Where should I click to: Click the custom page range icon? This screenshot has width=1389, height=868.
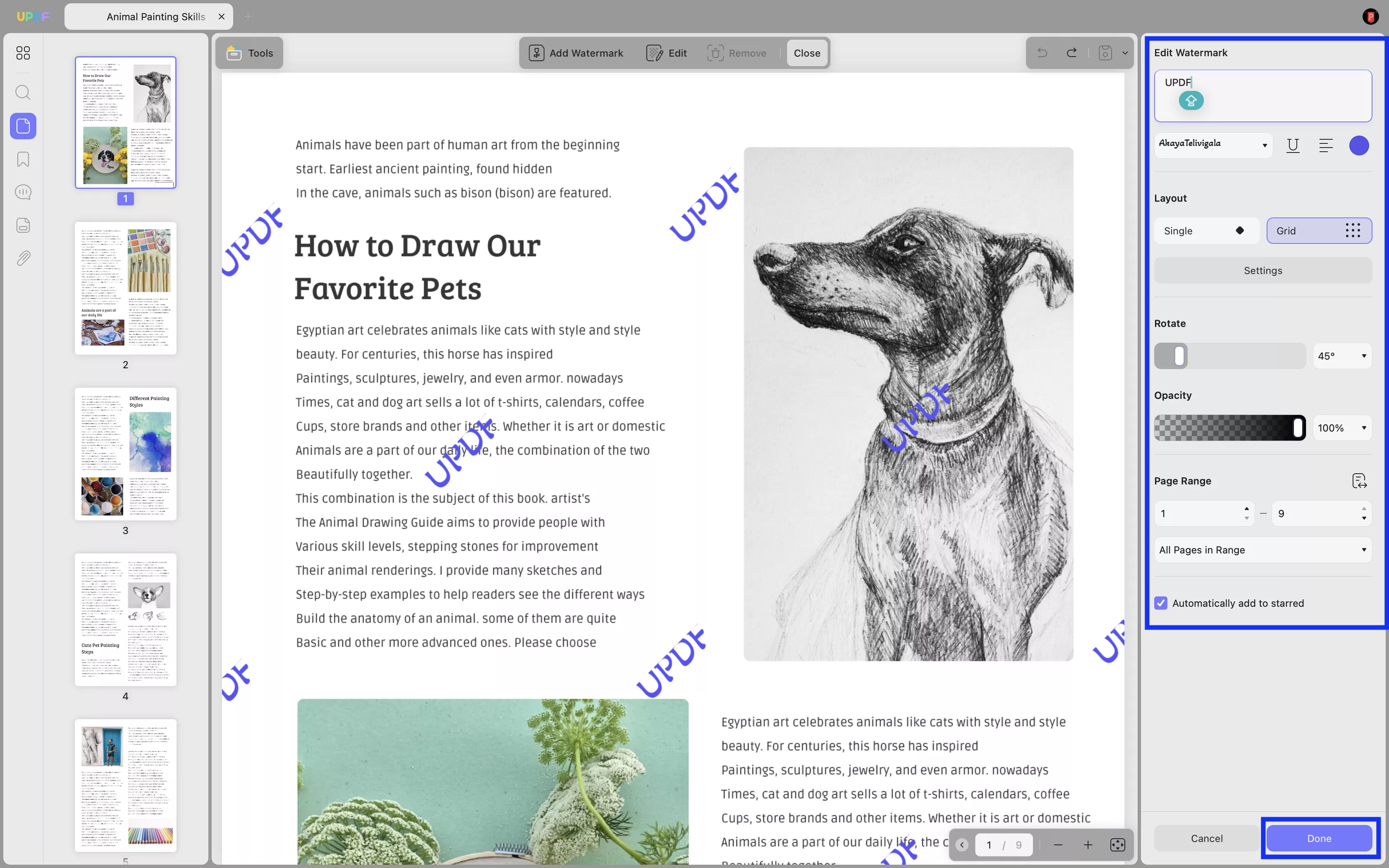(1358, 480)
